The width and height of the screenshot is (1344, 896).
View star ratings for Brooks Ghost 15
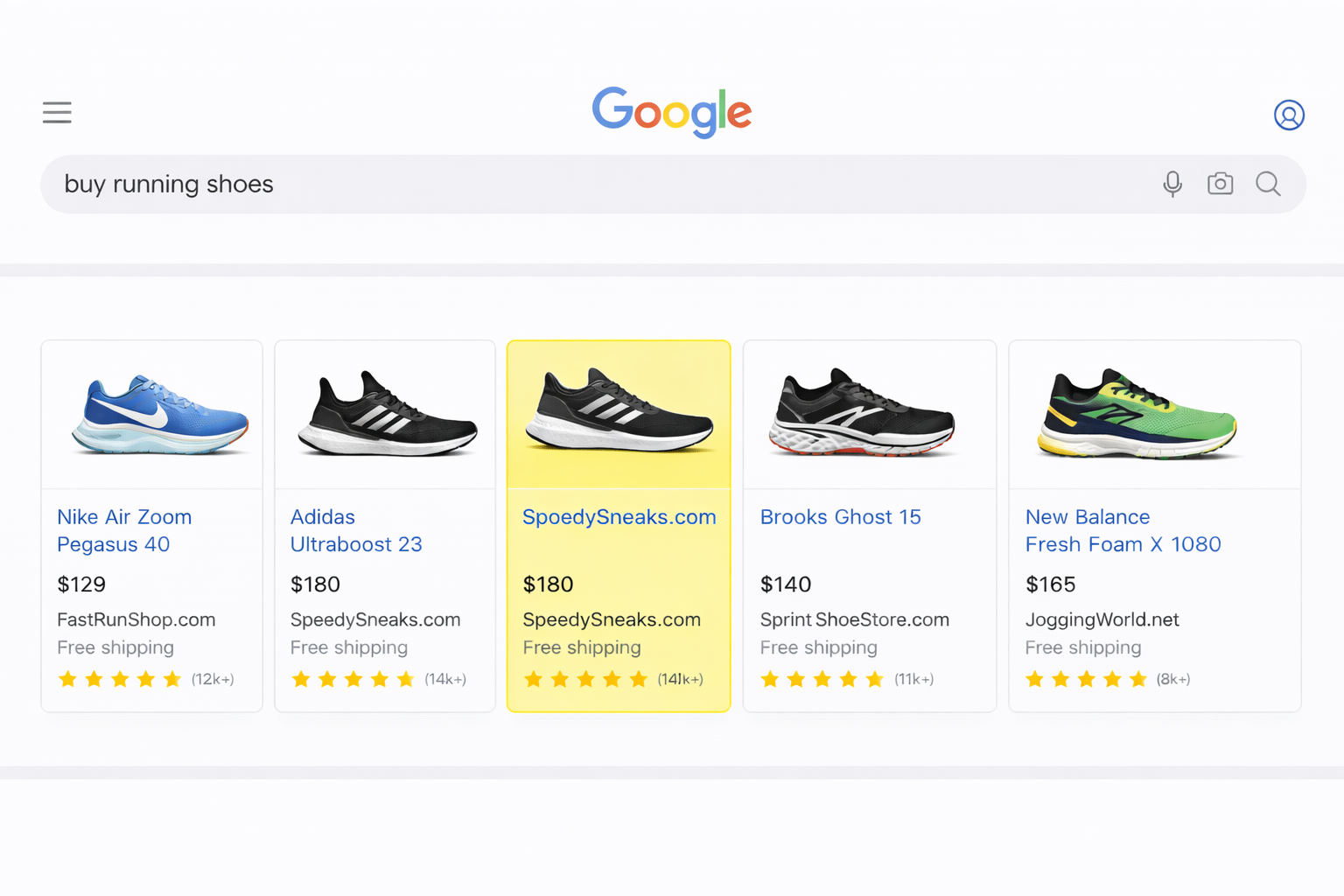[x=822, y=679]
